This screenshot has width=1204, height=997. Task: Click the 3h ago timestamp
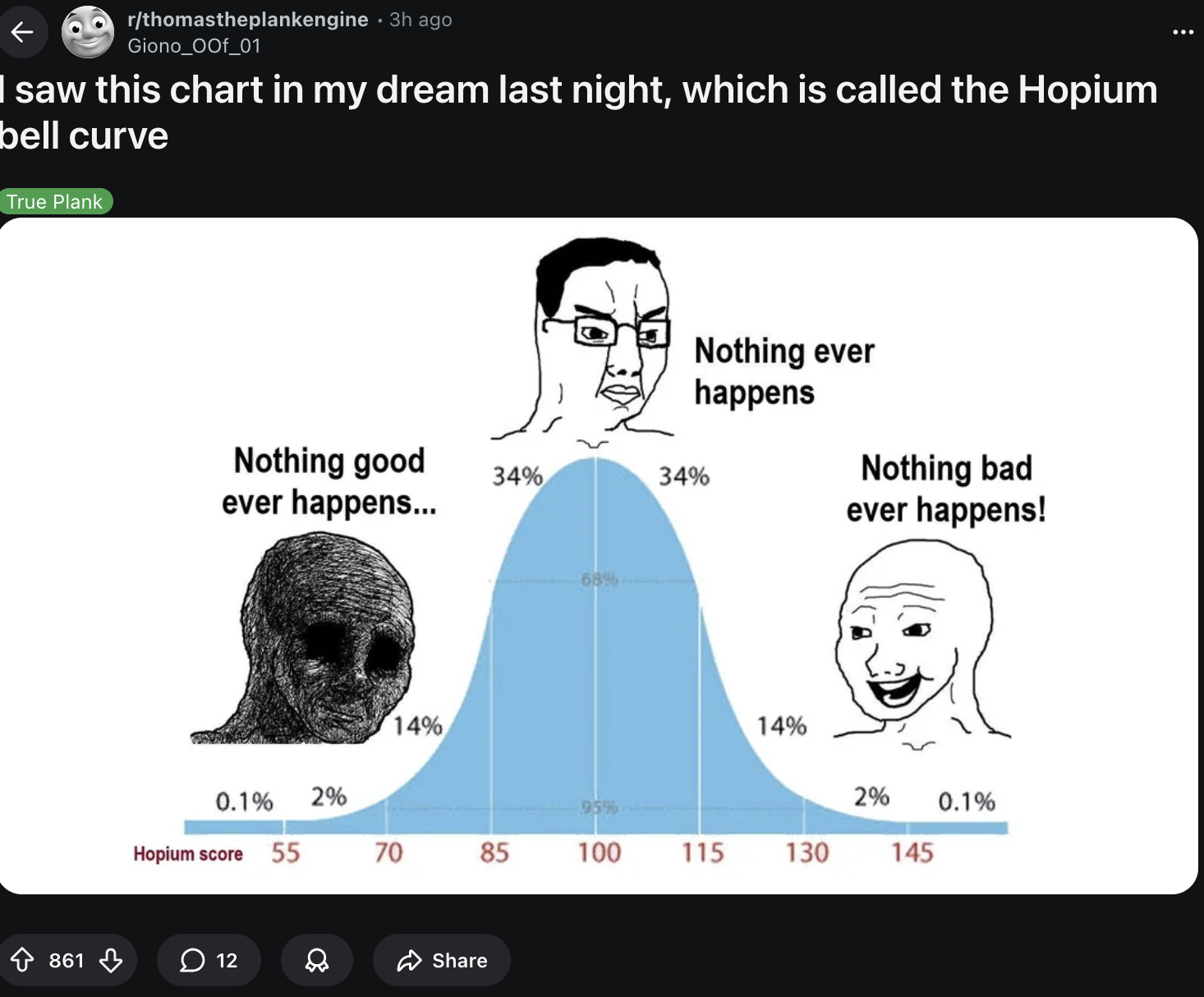tap(420, 20)
